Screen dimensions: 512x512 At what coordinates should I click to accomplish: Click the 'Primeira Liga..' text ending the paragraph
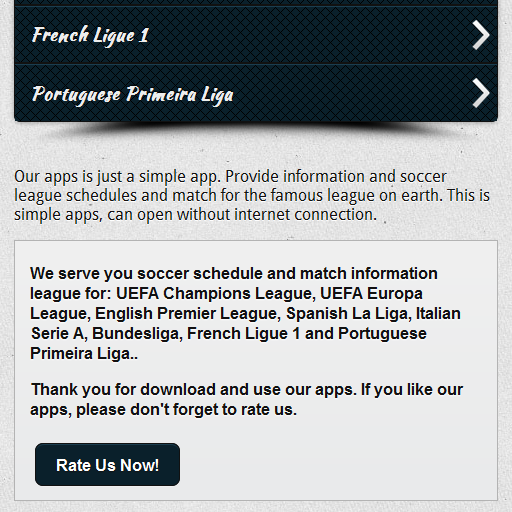[84, 354]
